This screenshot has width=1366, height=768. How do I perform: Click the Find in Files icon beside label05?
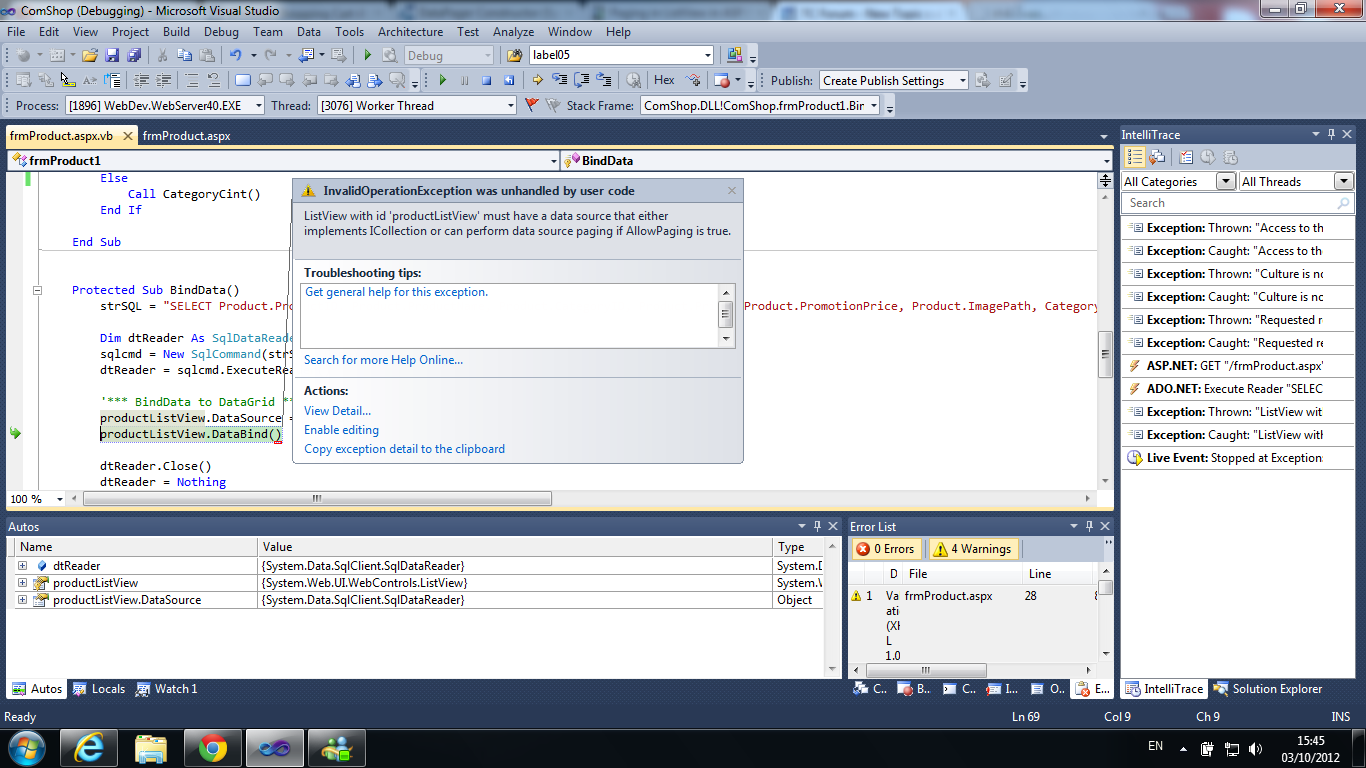click(514, 56)
